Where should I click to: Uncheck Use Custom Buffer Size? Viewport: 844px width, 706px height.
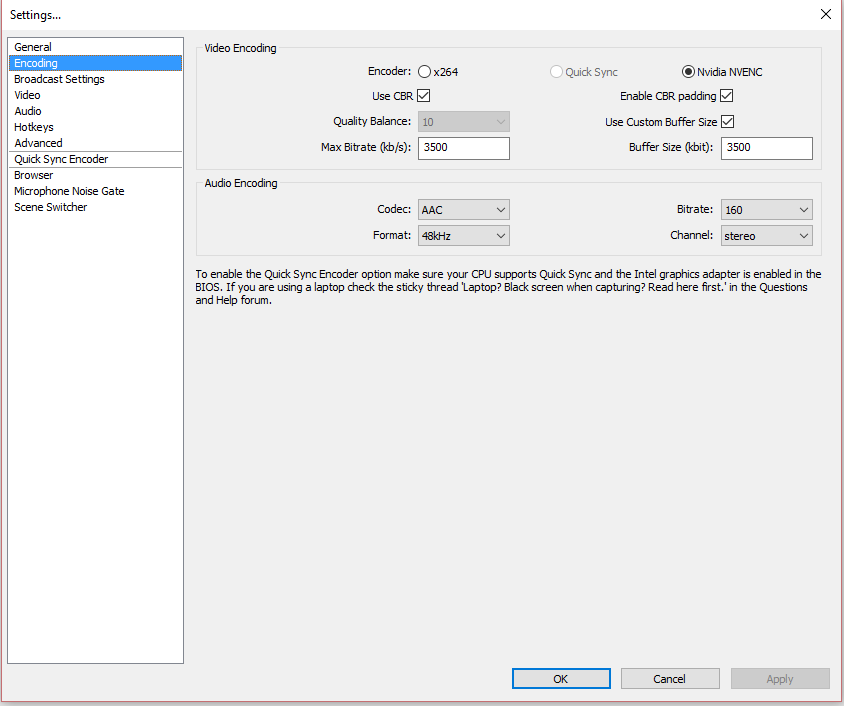click(727, 122)
